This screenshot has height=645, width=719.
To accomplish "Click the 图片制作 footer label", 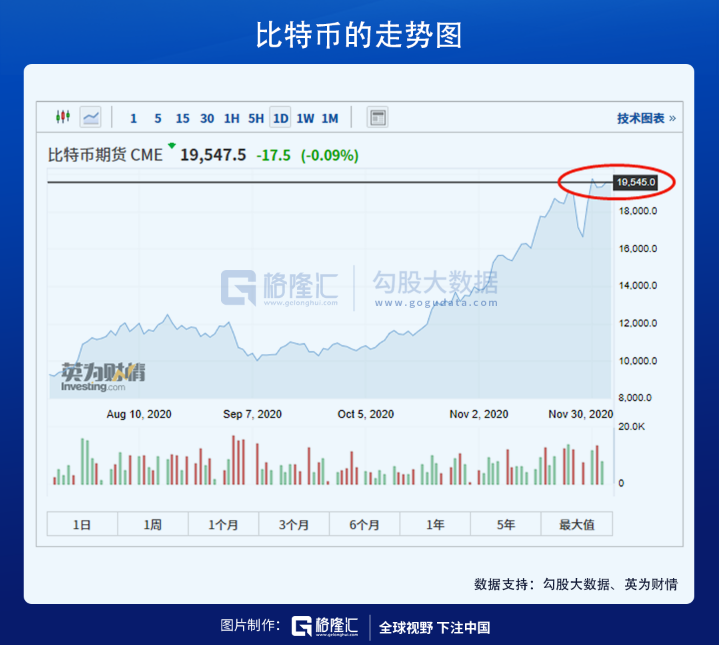I will [x=250, y=625].
